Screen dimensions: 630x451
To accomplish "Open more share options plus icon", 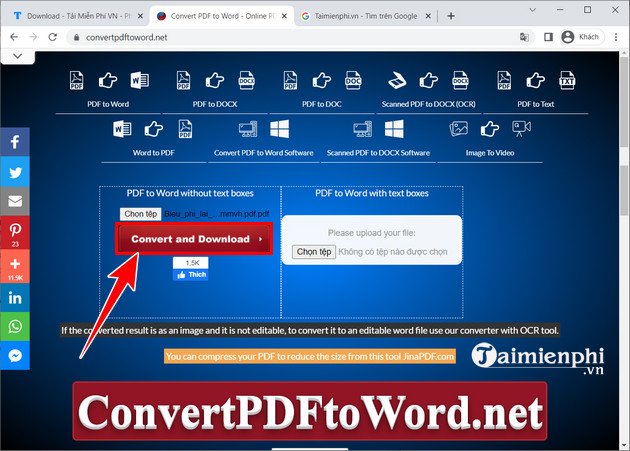I will 15,266.
